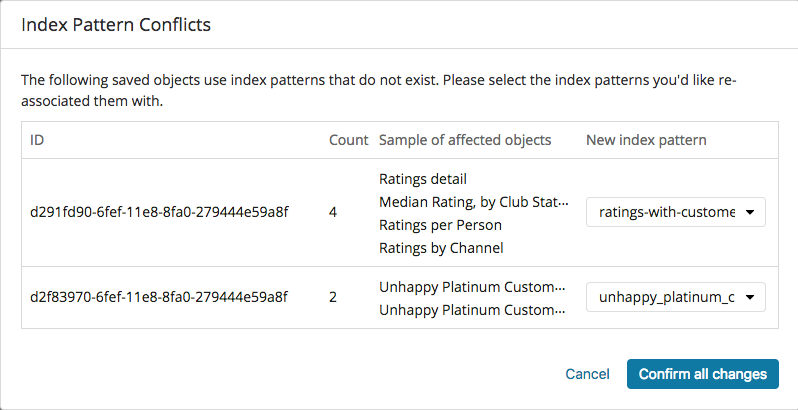The width and height of the screenshot is (798, 410).
Task: Select the Ratings by Channel entry
Action: click(441, 248)
